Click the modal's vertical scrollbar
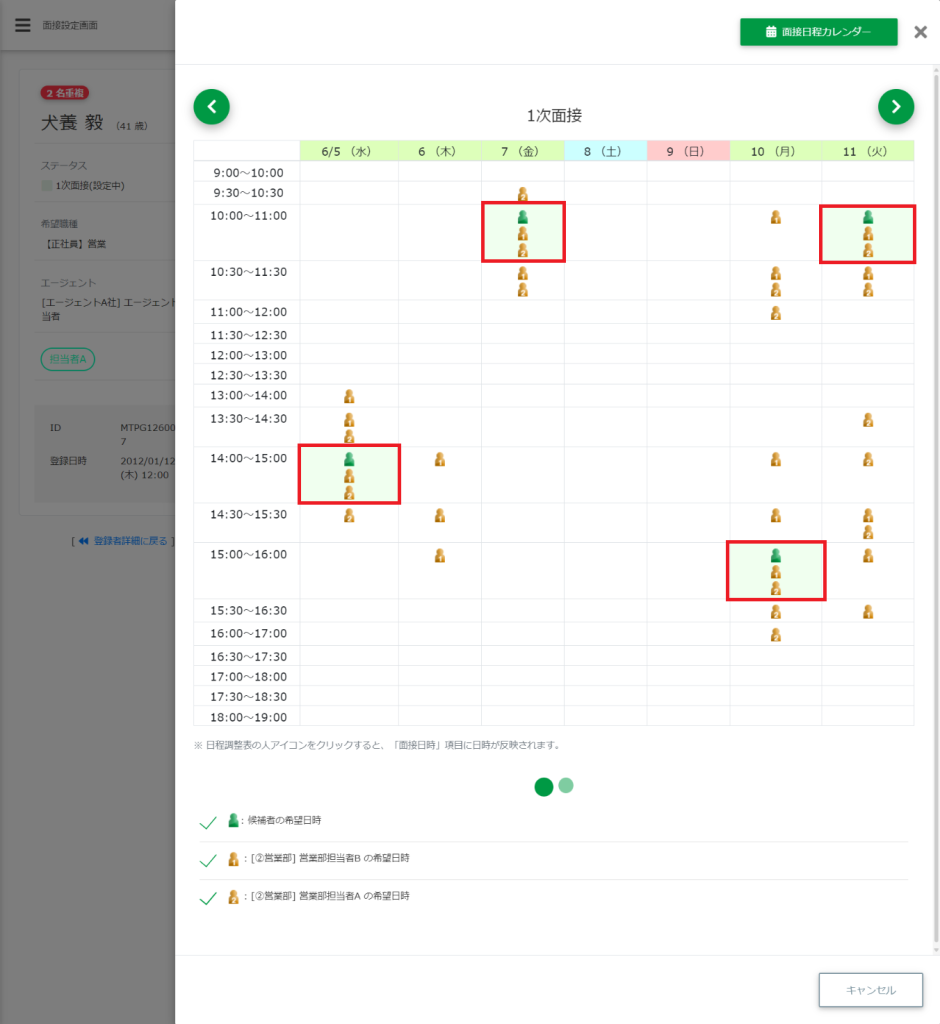This screenshot has height=1024, width=940. tap(936, 500)
